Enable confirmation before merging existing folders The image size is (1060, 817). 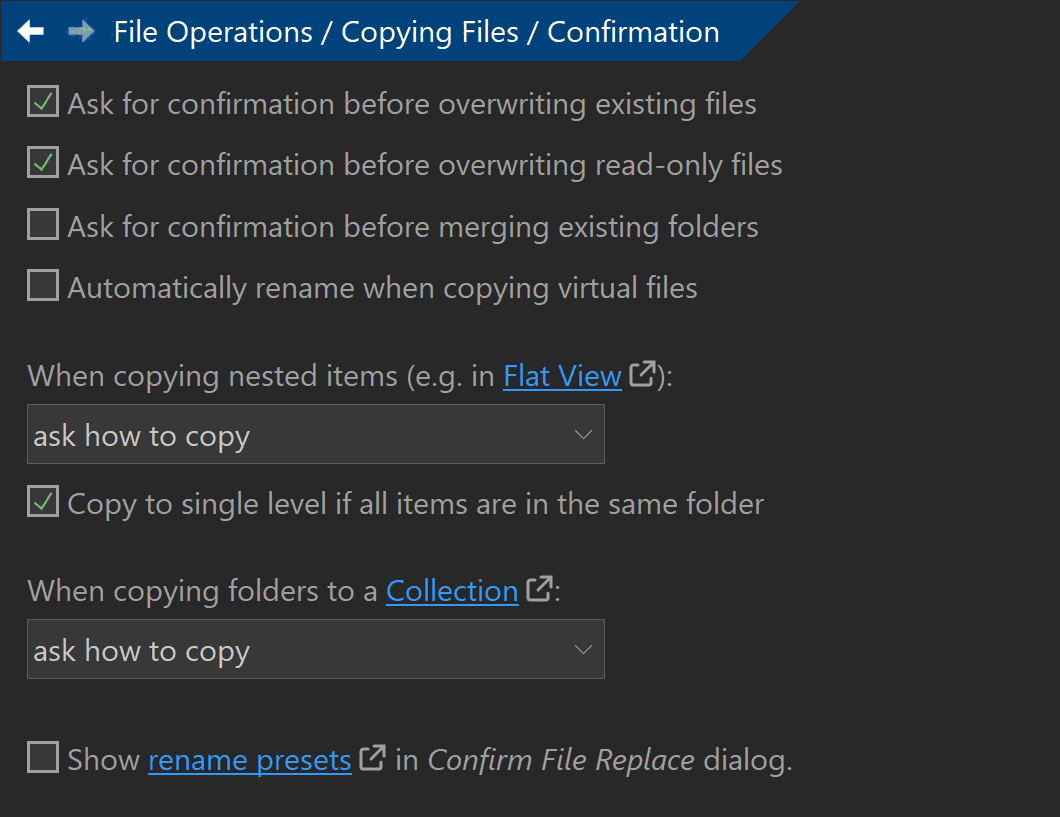(43, 224)
